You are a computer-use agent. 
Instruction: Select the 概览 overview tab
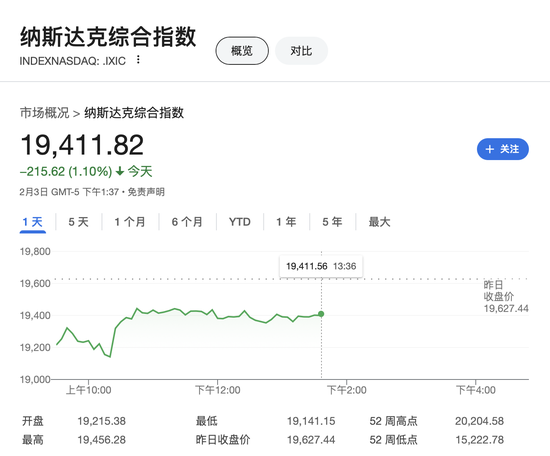[x=242, y=51]
